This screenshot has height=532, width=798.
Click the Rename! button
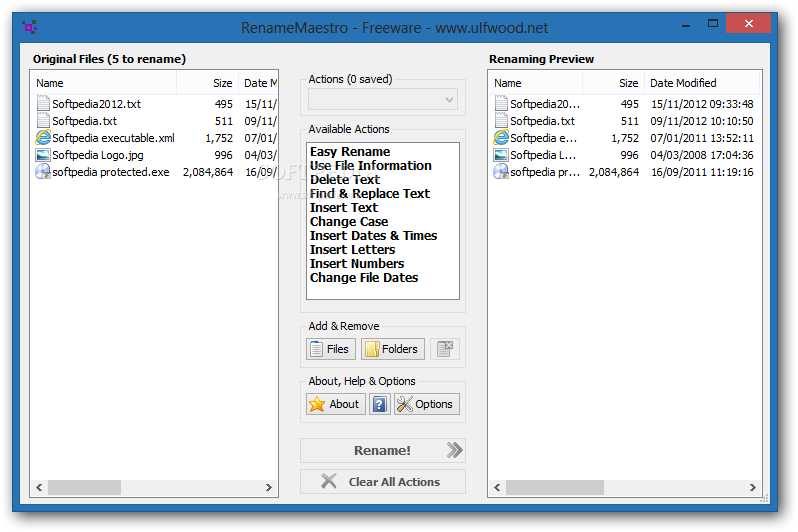tap(383, 451)
